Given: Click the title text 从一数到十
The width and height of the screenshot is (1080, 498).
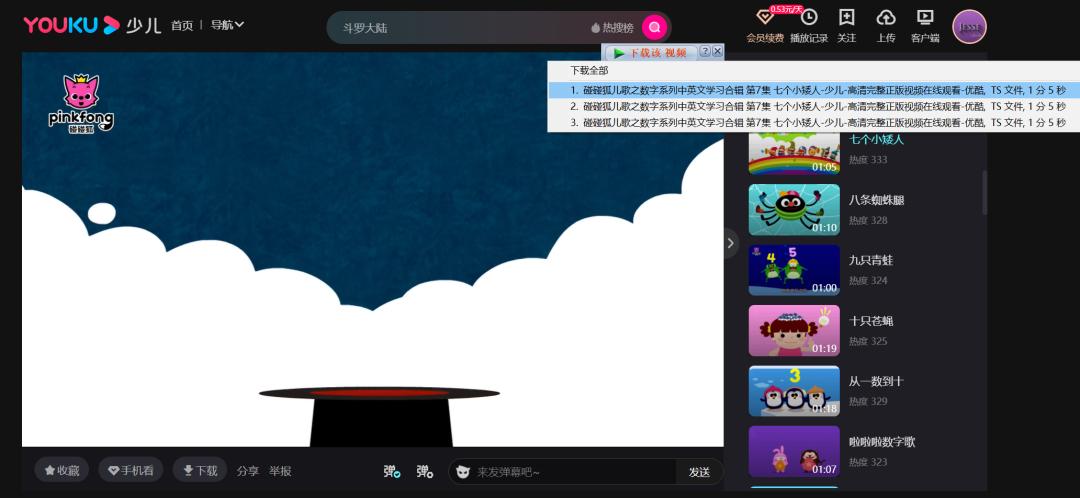Looking at the screenshot, I should (x=876, y=381).
